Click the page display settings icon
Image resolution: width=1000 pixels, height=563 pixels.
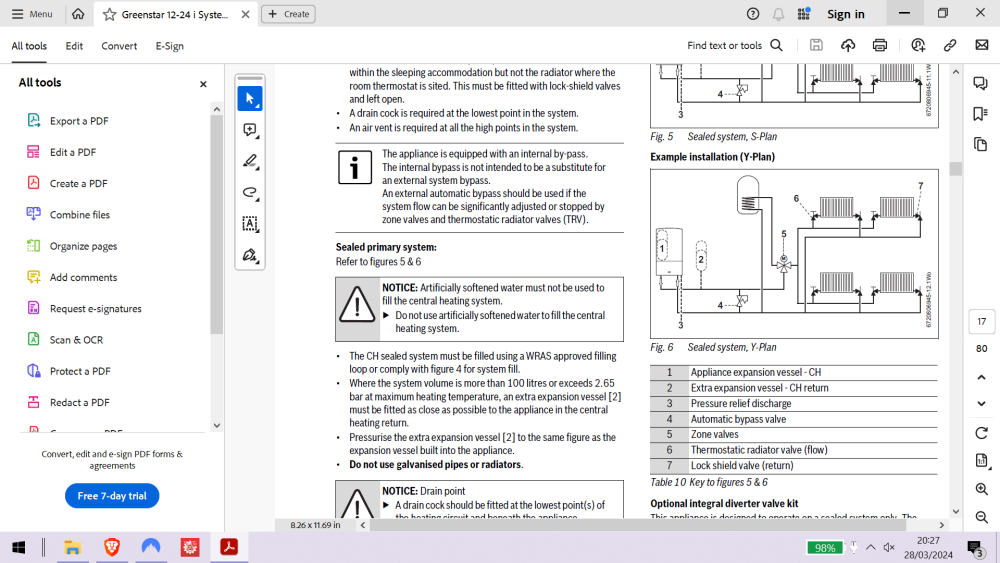pyautogui.click(x=981, y=460)
